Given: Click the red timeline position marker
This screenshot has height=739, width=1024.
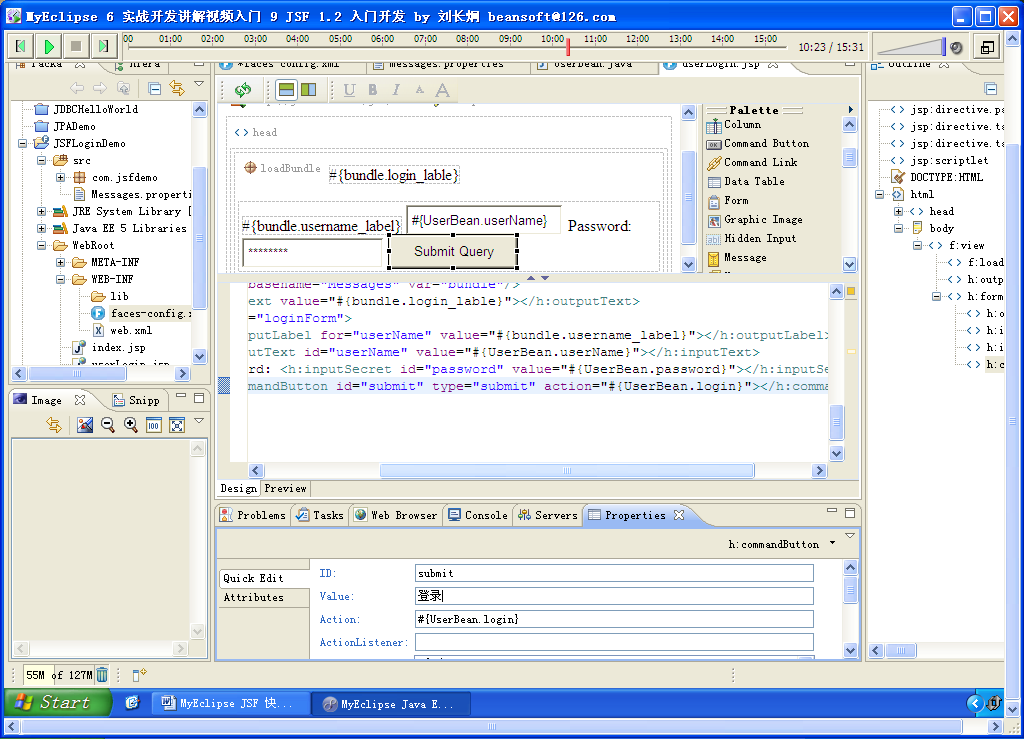Looking at the screenshot, I should tap(568, 46).
